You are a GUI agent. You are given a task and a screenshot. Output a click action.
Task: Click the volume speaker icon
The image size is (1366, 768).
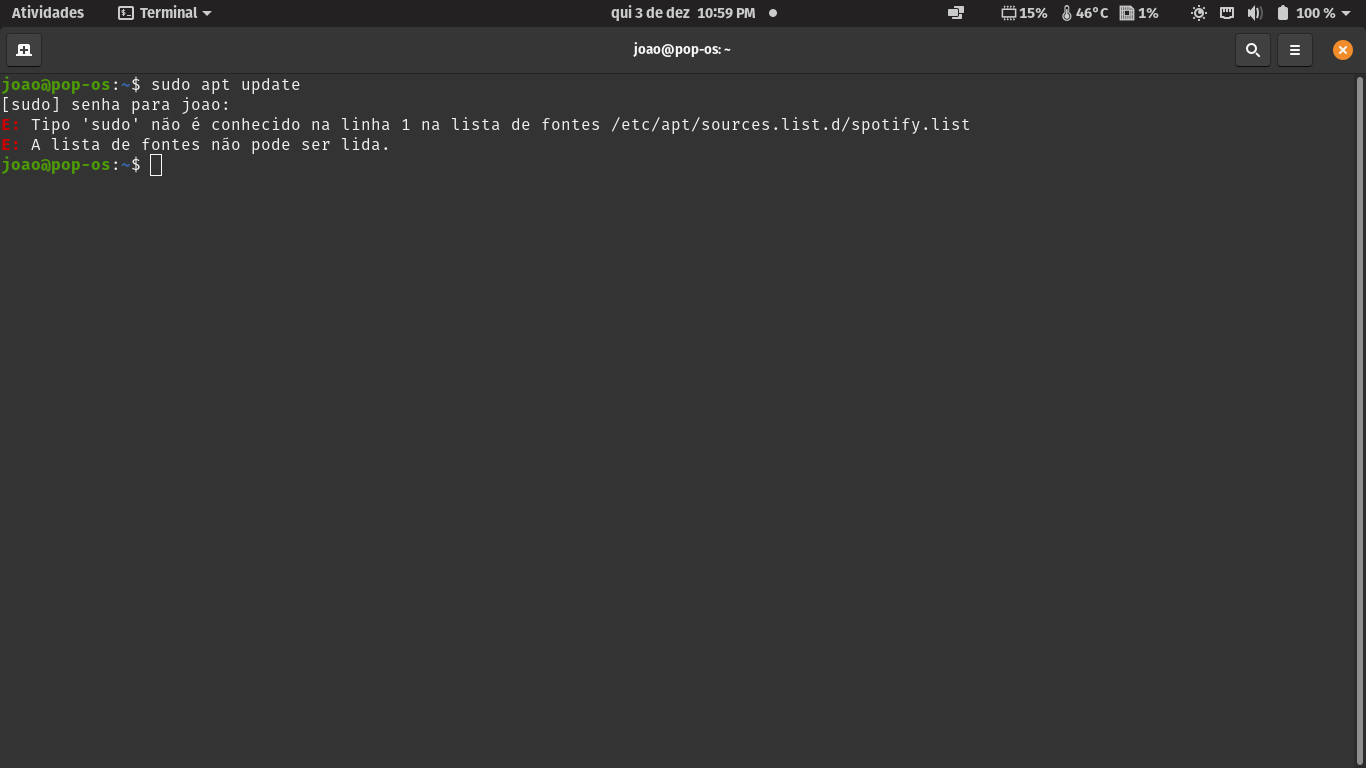coord(1255,13)
